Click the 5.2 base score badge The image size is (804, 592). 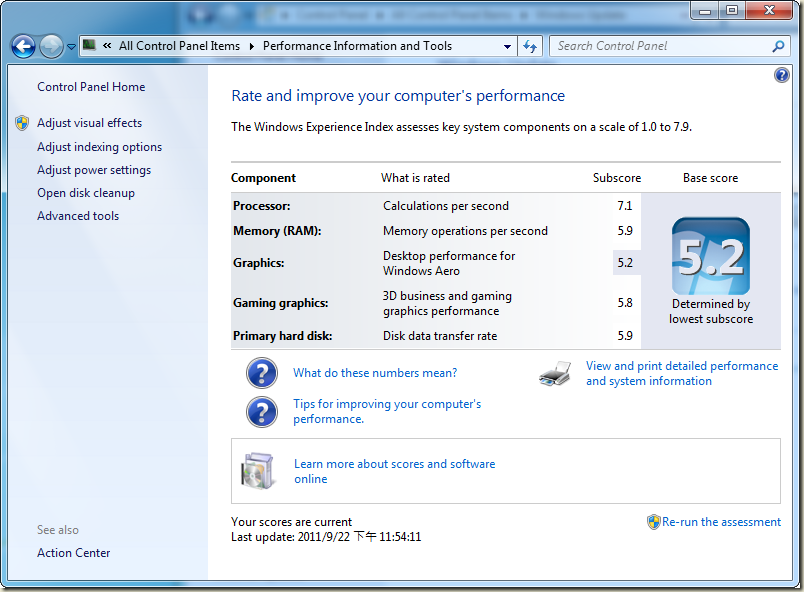click(x=711, y=256)
